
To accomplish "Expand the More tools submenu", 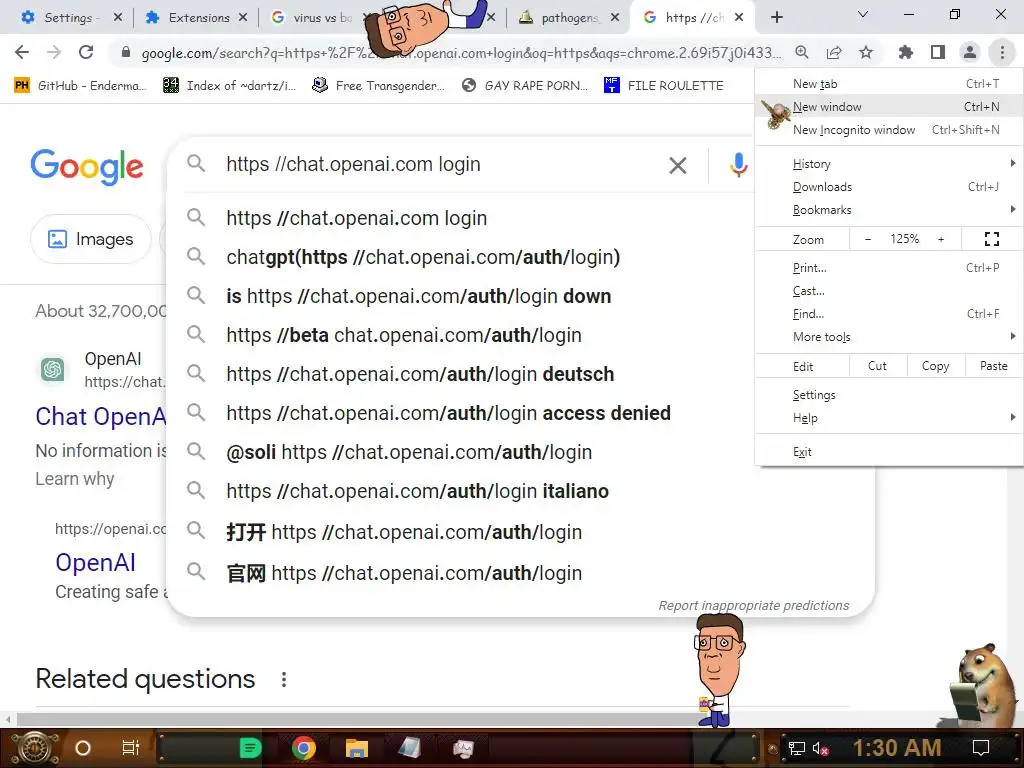I will pyautogui.click(x=889, y=336).
